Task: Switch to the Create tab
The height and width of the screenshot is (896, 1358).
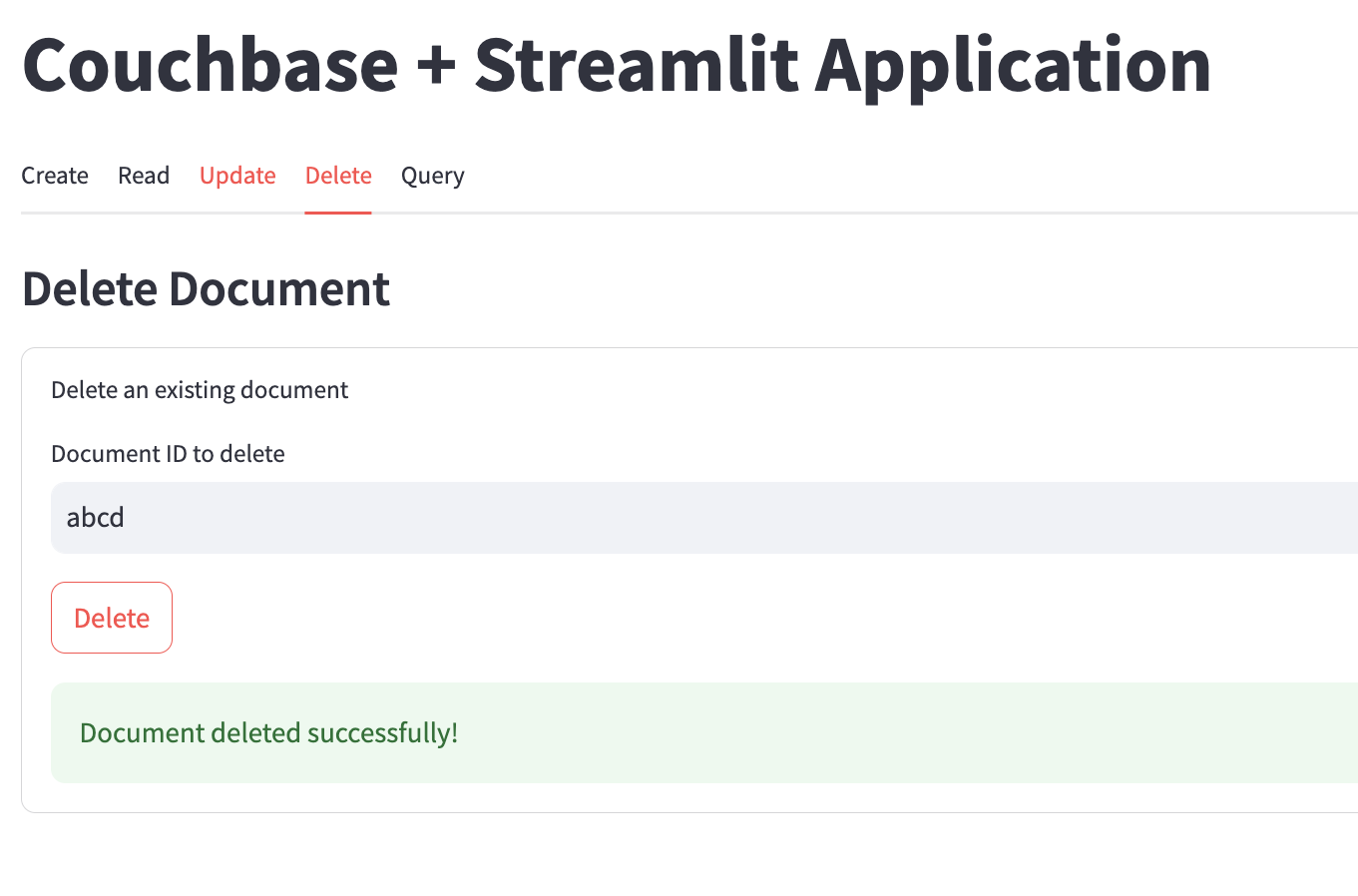Action: 55,176
